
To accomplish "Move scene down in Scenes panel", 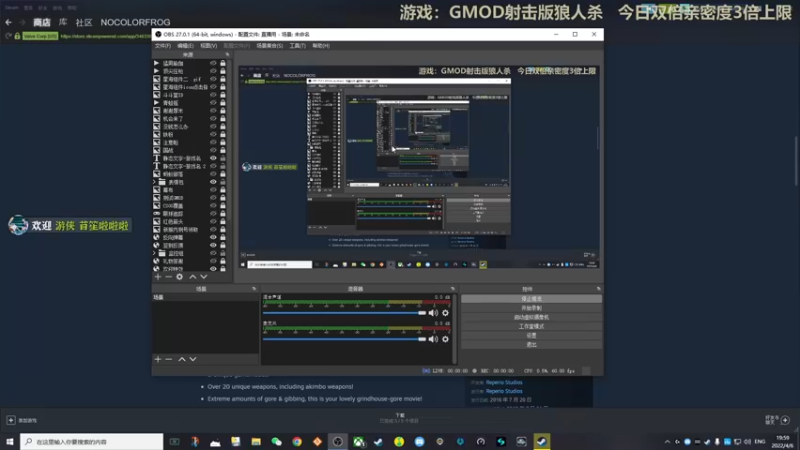I will click(193, 359).
